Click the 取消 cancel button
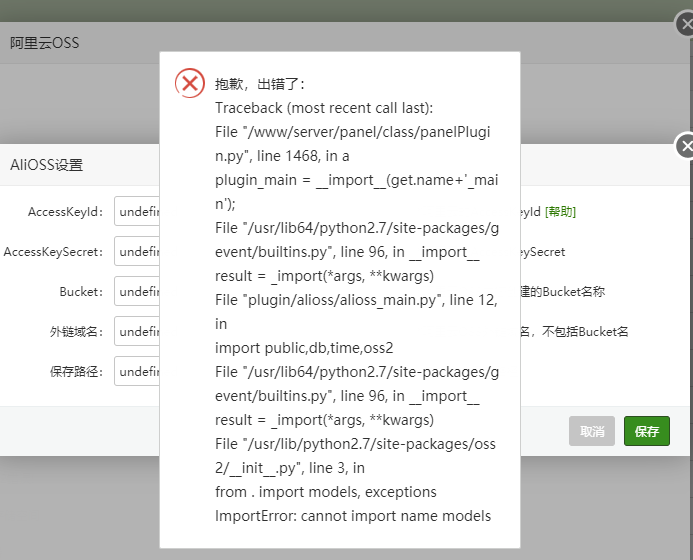 pyautogui.click(x=592, y=431)
